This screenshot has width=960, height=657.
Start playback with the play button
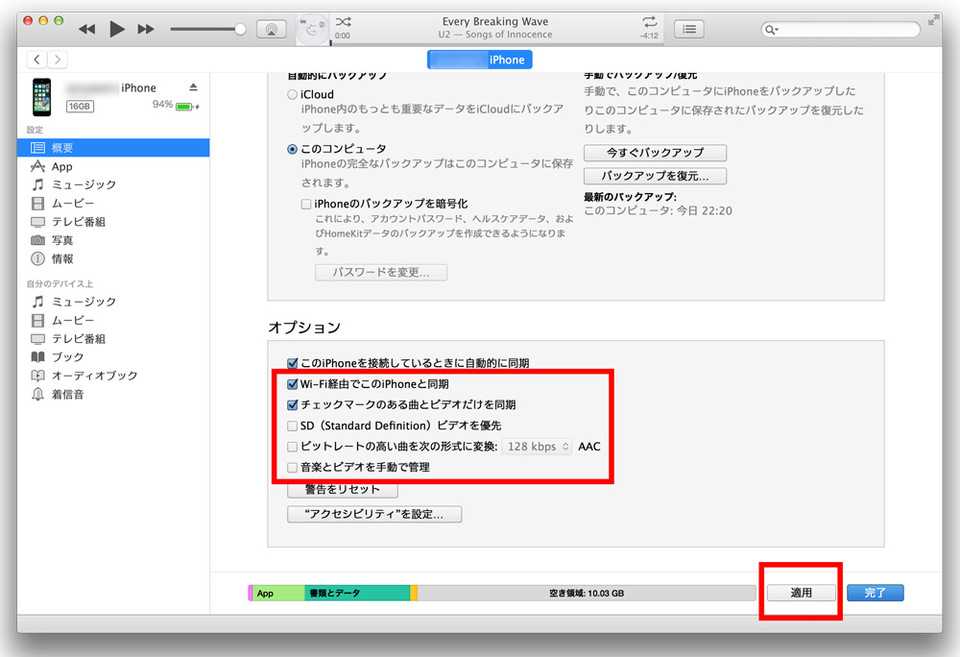[116, 29]
